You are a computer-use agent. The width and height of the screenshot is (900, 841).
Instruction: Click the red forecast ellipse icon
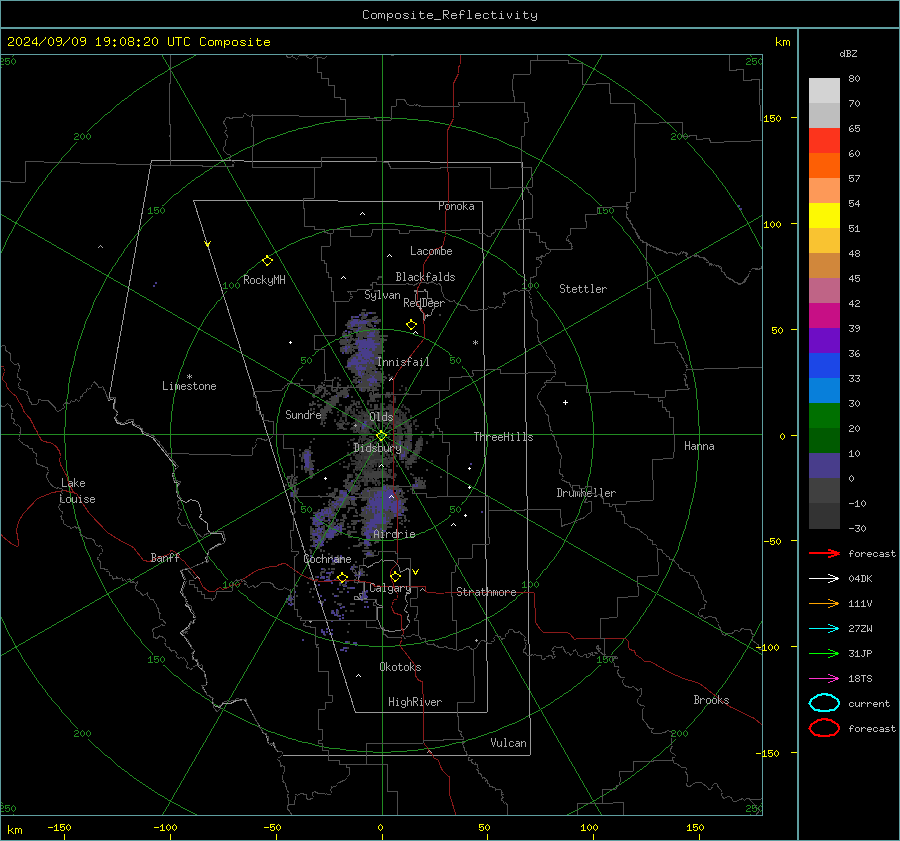(x=824, y=728)
